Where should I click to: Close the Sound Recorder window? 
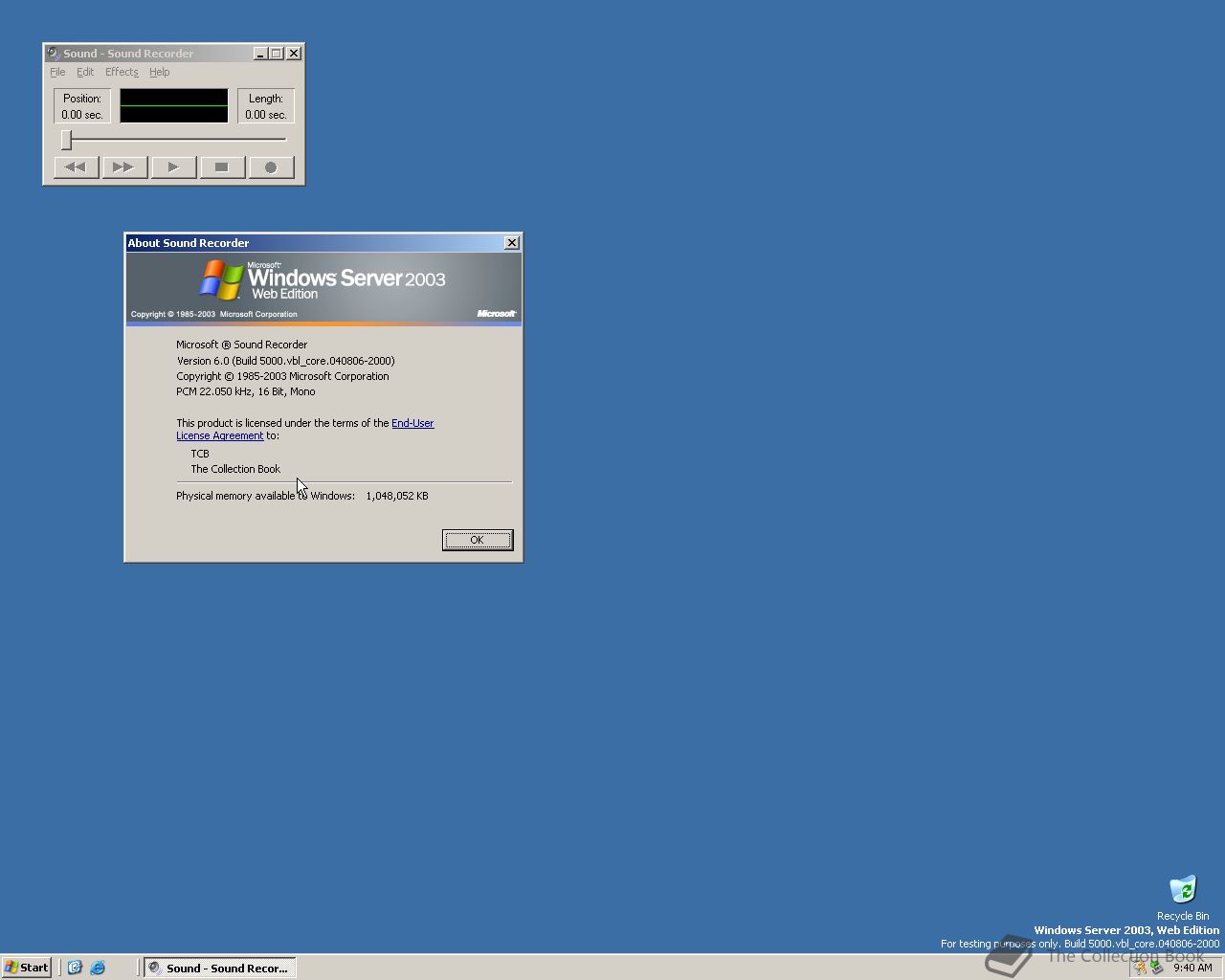295,54
